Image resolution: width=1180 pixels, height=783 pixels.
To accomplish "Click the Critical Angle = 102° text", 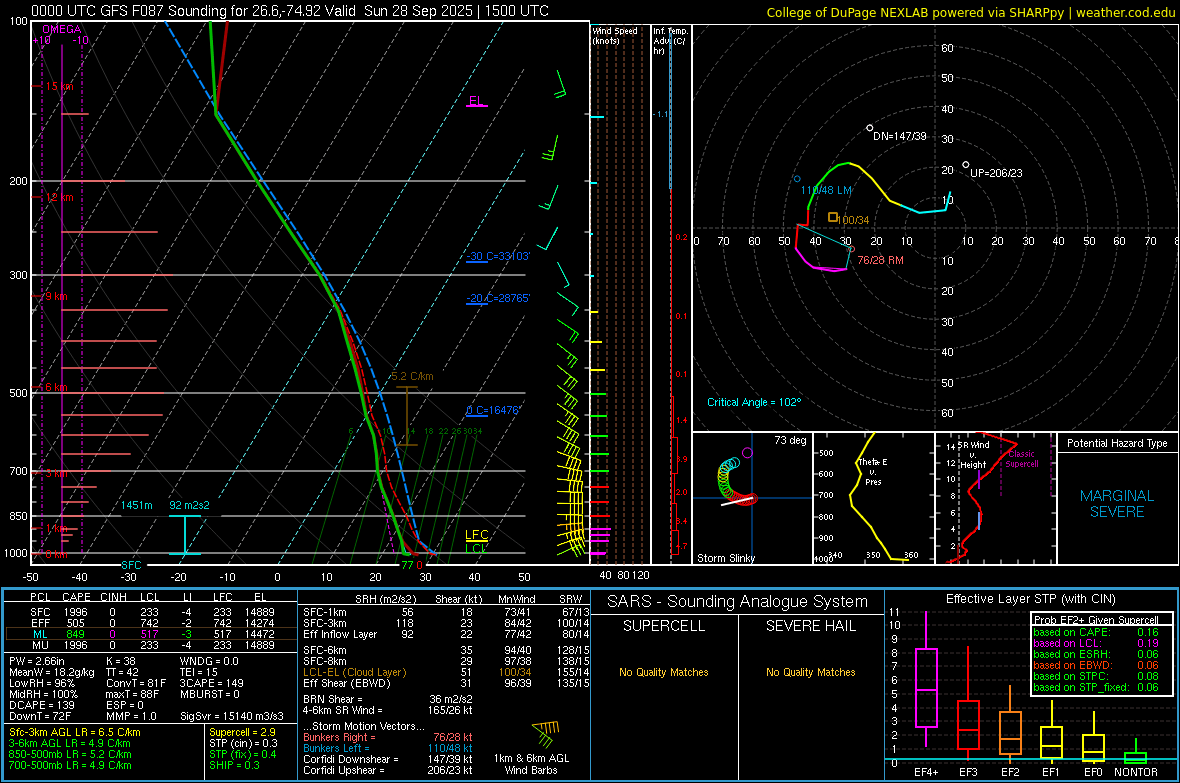I will tap(754, 402).
